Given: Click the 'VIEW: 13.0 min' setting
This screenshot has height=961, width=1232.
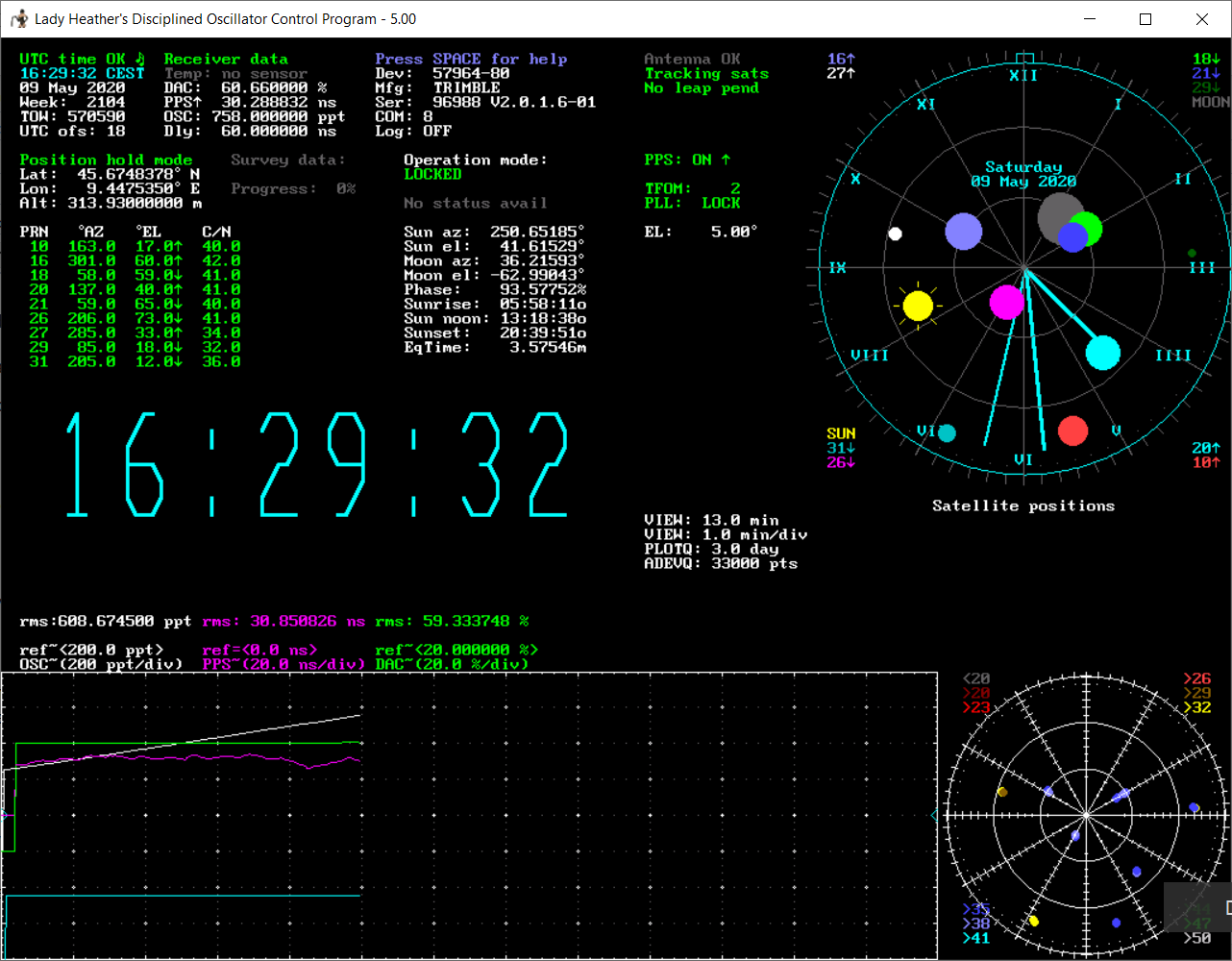Looking at the screenshot, I should pos(711,521).
